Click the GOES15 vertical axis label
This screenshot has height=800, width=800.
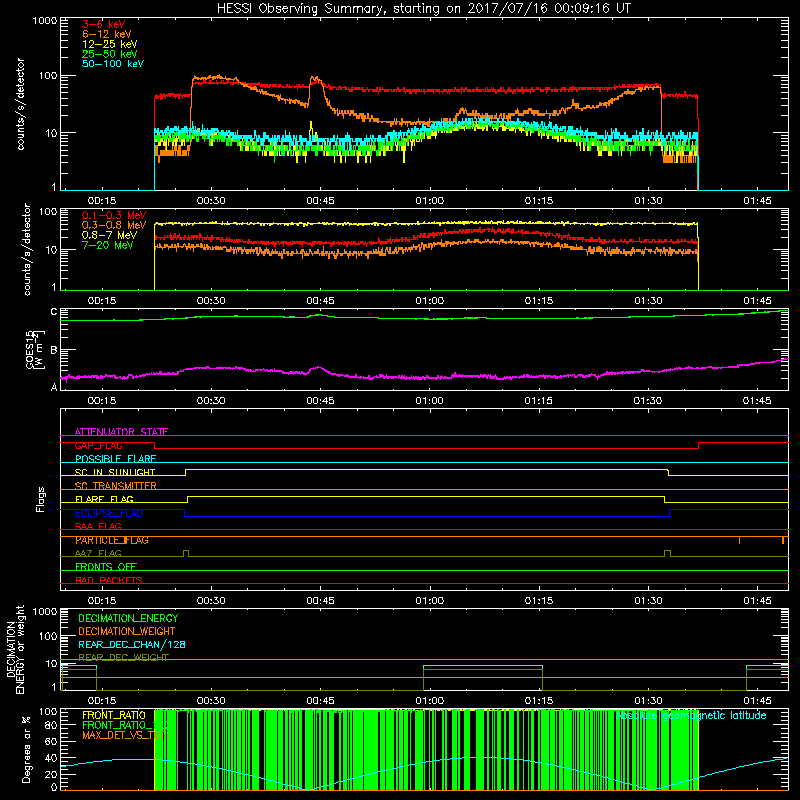pyautogui.click(x=35, y=349)
